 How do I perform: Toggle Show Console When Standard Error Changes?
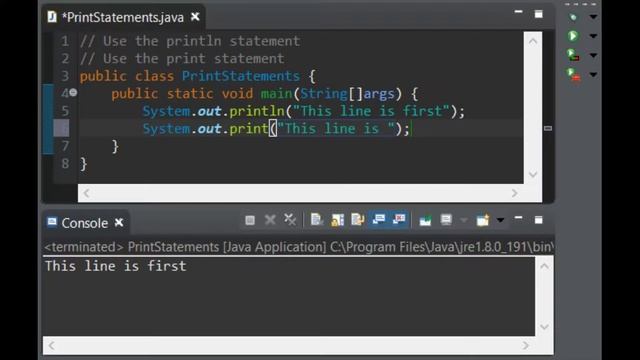pos(399,219)
